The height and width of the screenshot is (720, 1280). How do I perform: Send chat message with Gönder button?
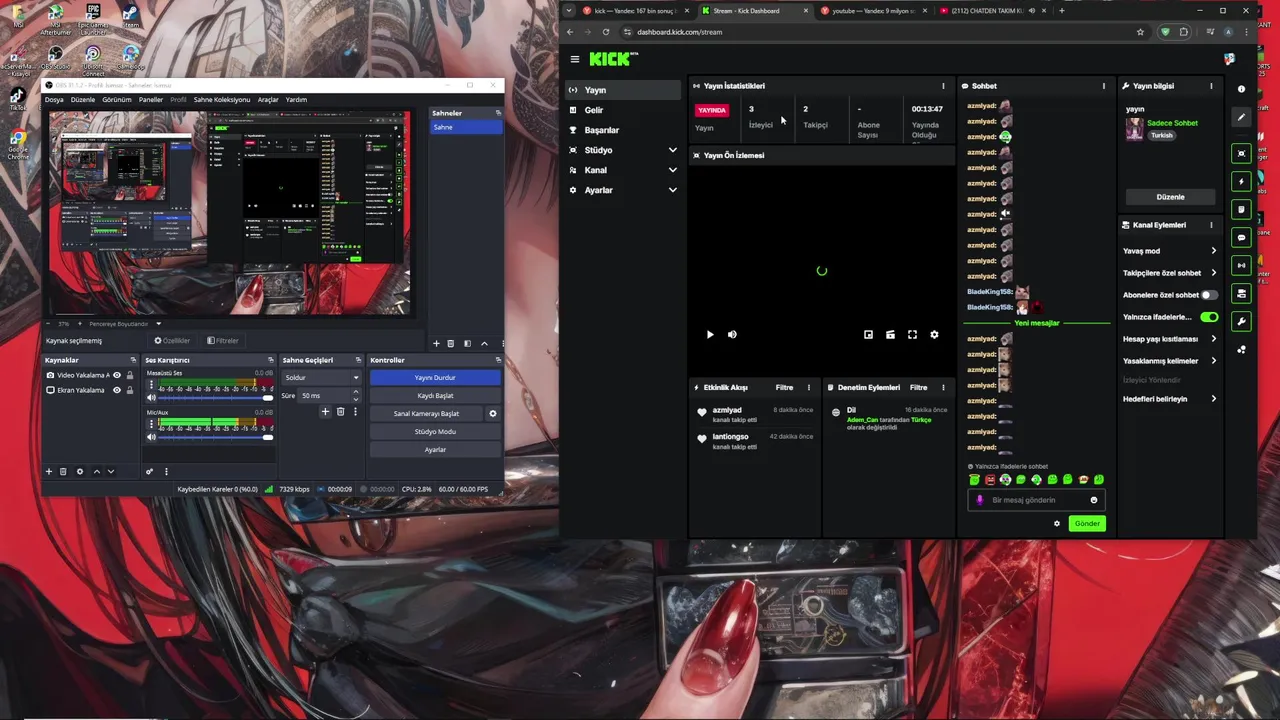[x=1087, y=523]
